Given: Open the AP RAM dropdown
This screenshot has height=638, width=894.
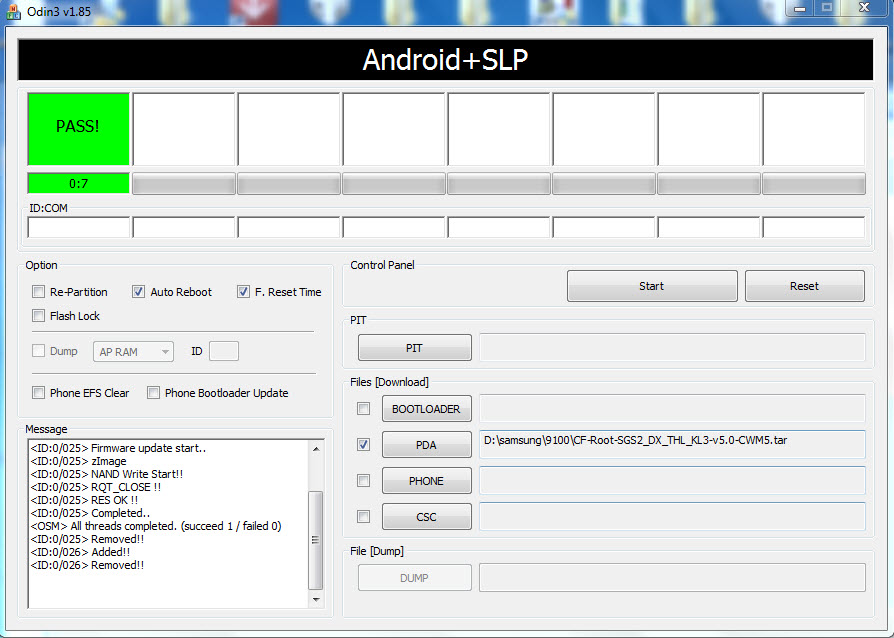Looking at the screenshot, I should 133,352.
